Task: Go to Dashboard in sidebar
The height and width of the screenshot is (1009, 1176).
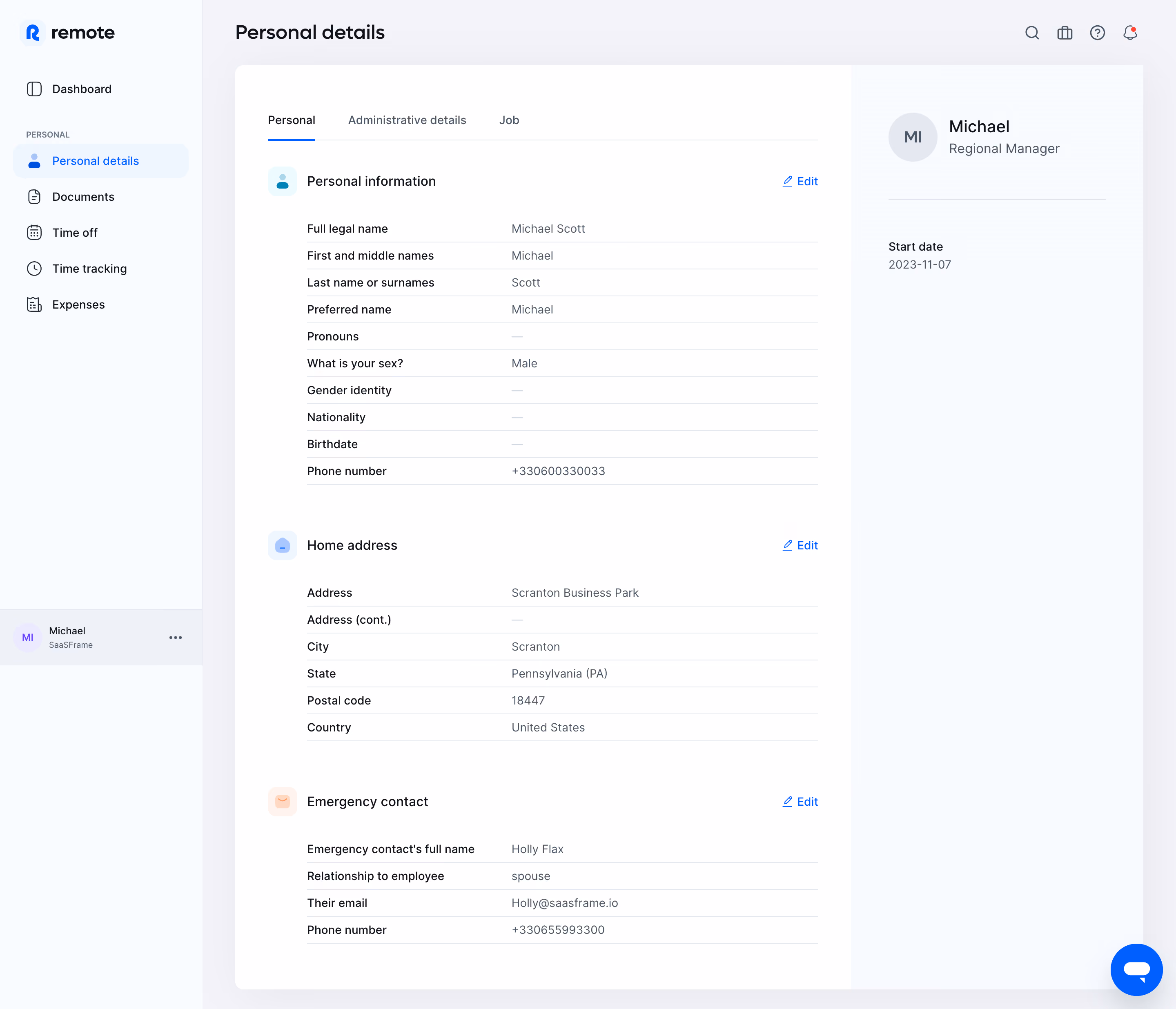Action: (82, 89)
